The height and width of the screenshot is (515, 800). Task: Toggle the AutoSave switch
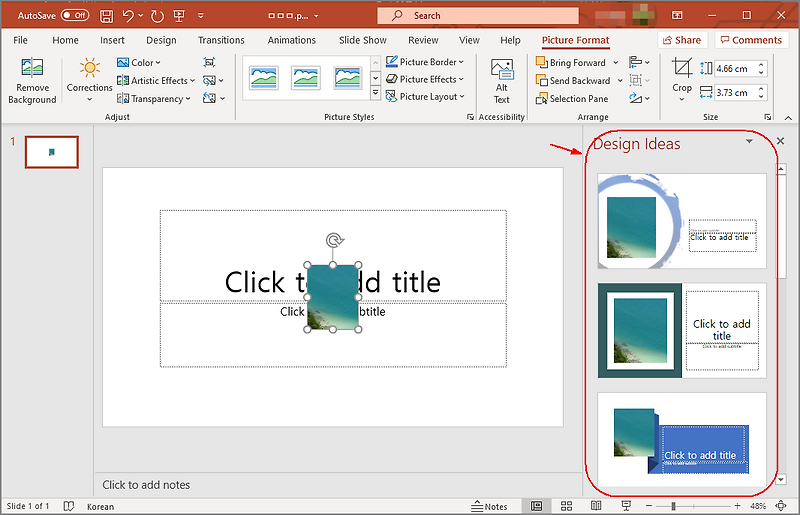tap(75, 15)
